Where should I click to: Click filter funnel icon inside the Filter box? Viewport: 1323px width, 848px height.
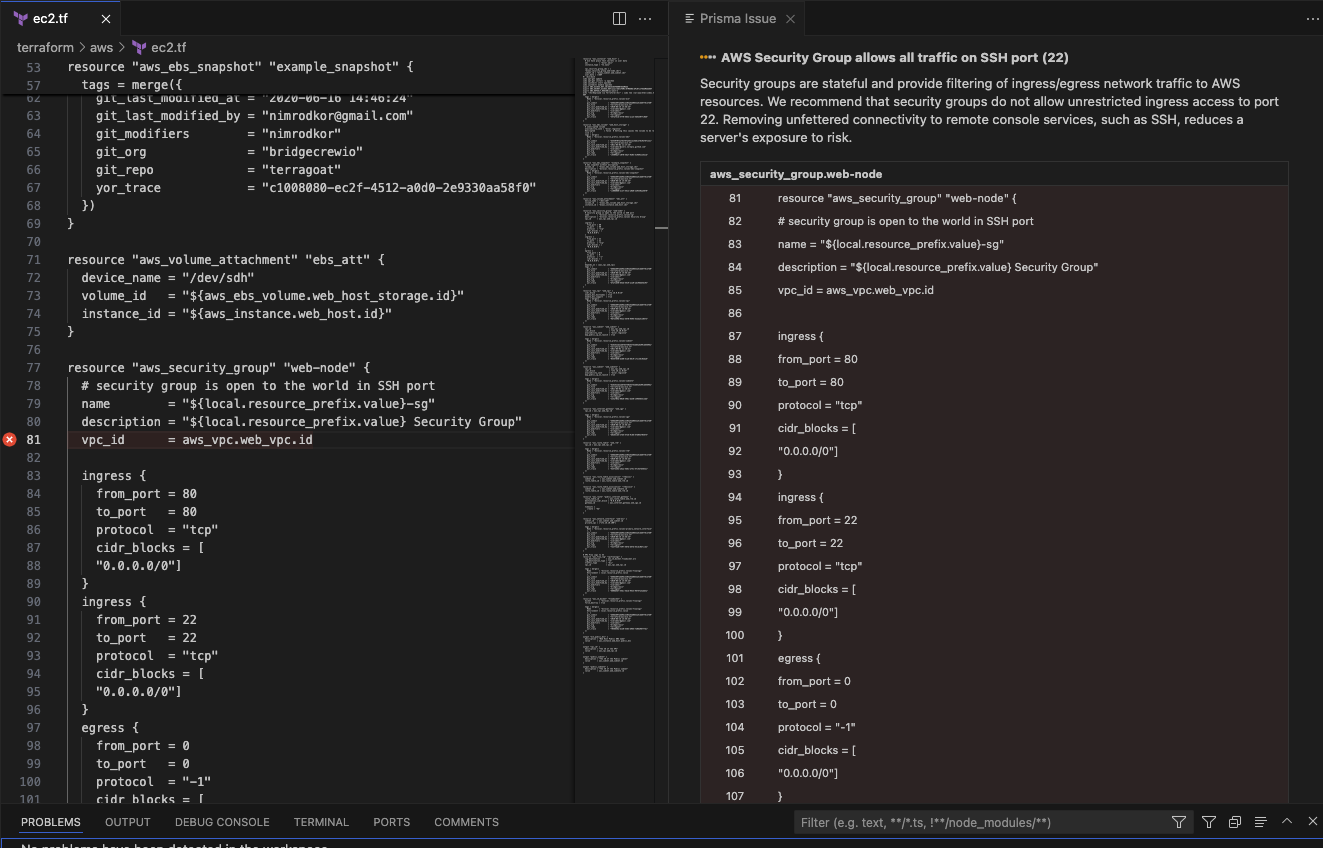1179,822
